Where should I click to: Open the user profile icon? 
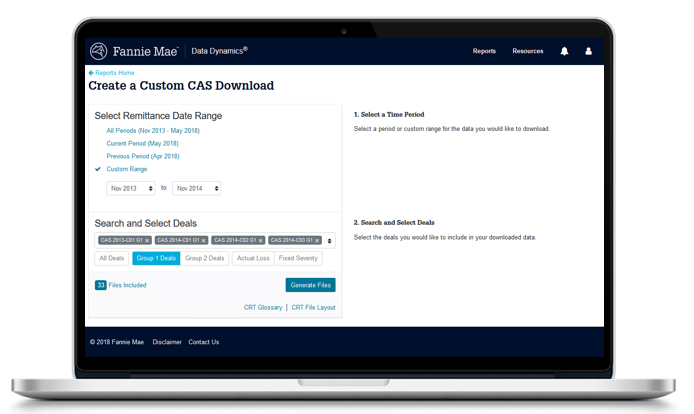pos(588,51)
